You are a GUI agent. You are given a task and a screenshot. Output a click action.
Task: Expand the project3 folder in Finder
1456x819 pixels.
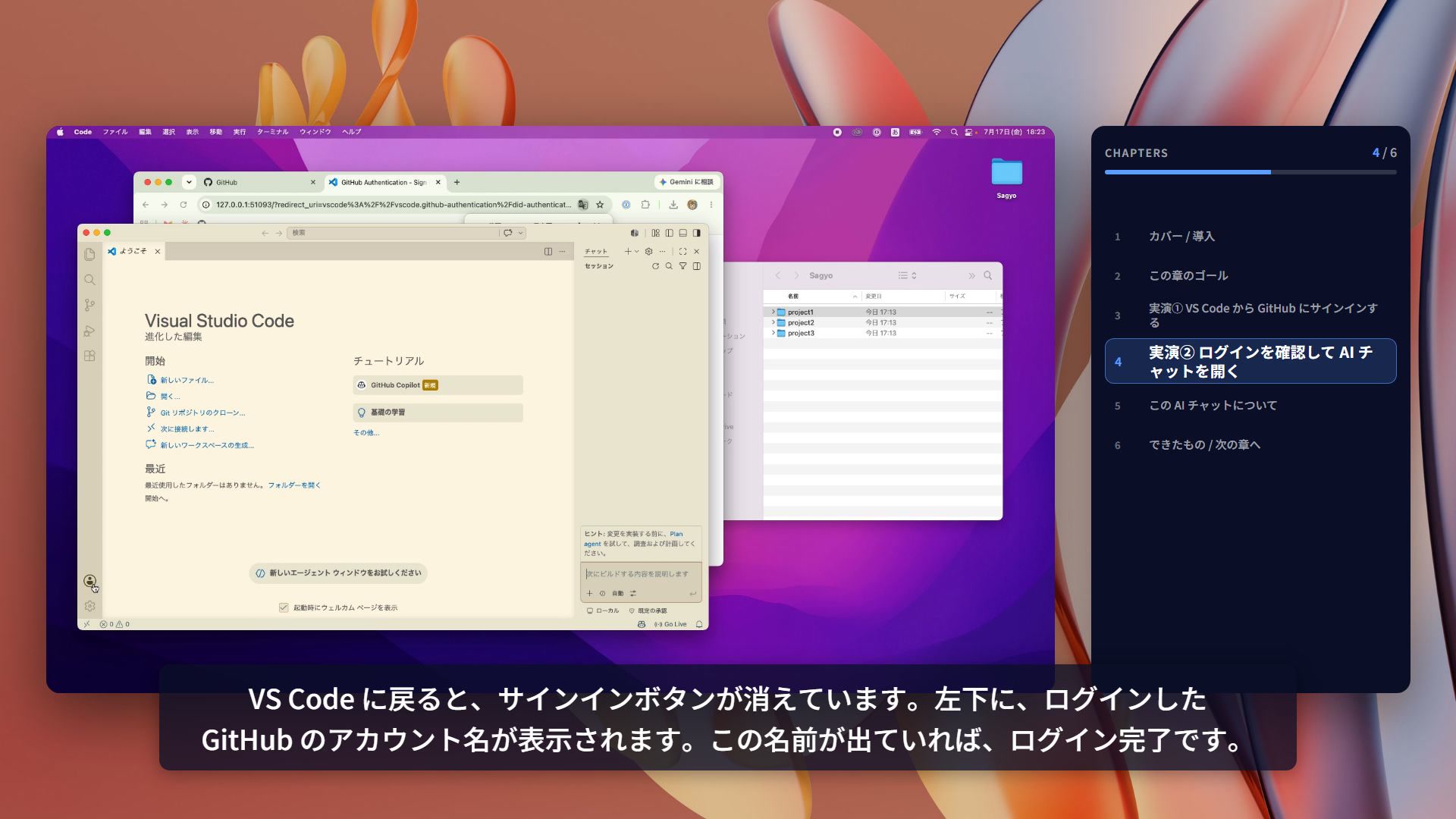773,333
